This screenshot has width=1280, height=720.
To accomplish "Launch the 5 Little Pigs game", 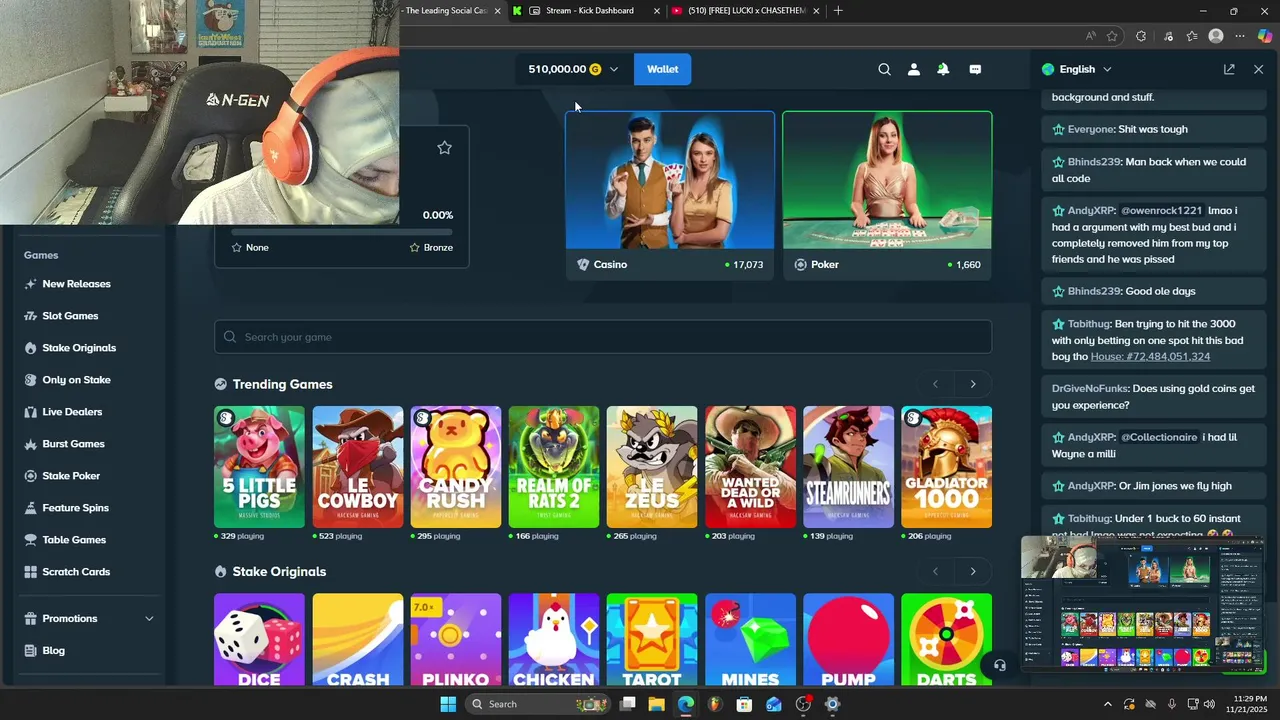I will 259,467.
